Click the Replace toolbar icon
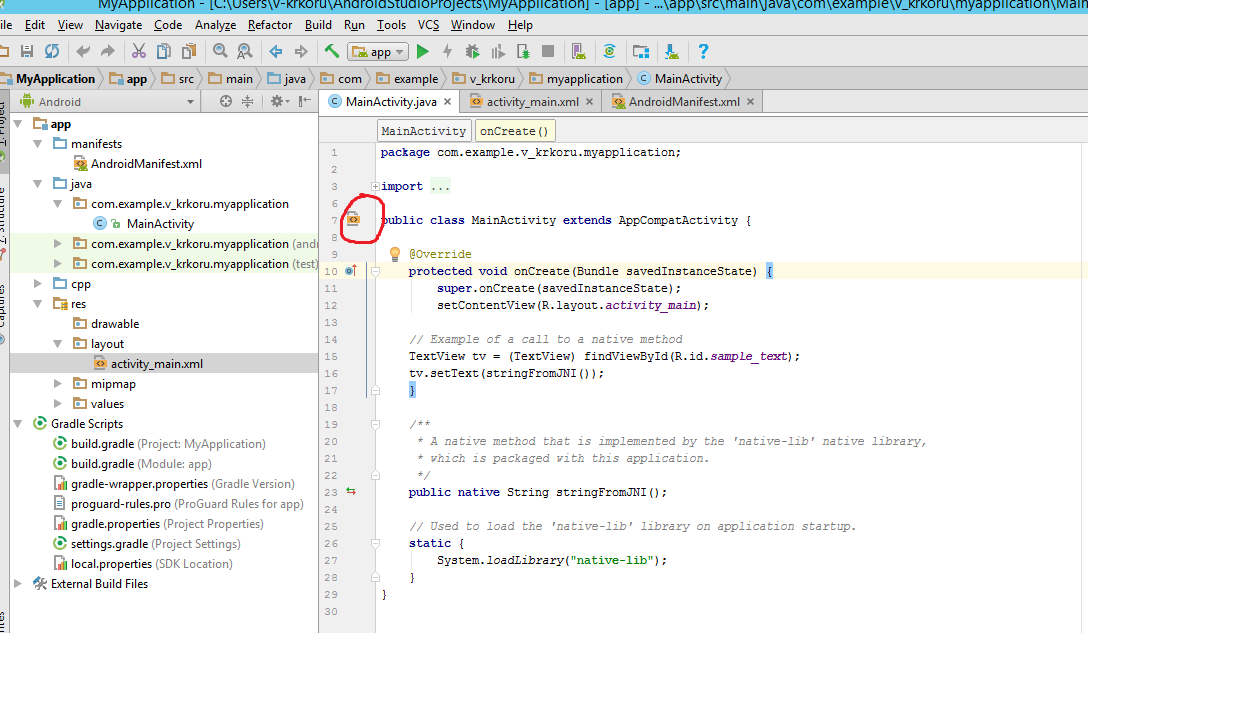This screenshot has height=716, width=1249. 245,51
